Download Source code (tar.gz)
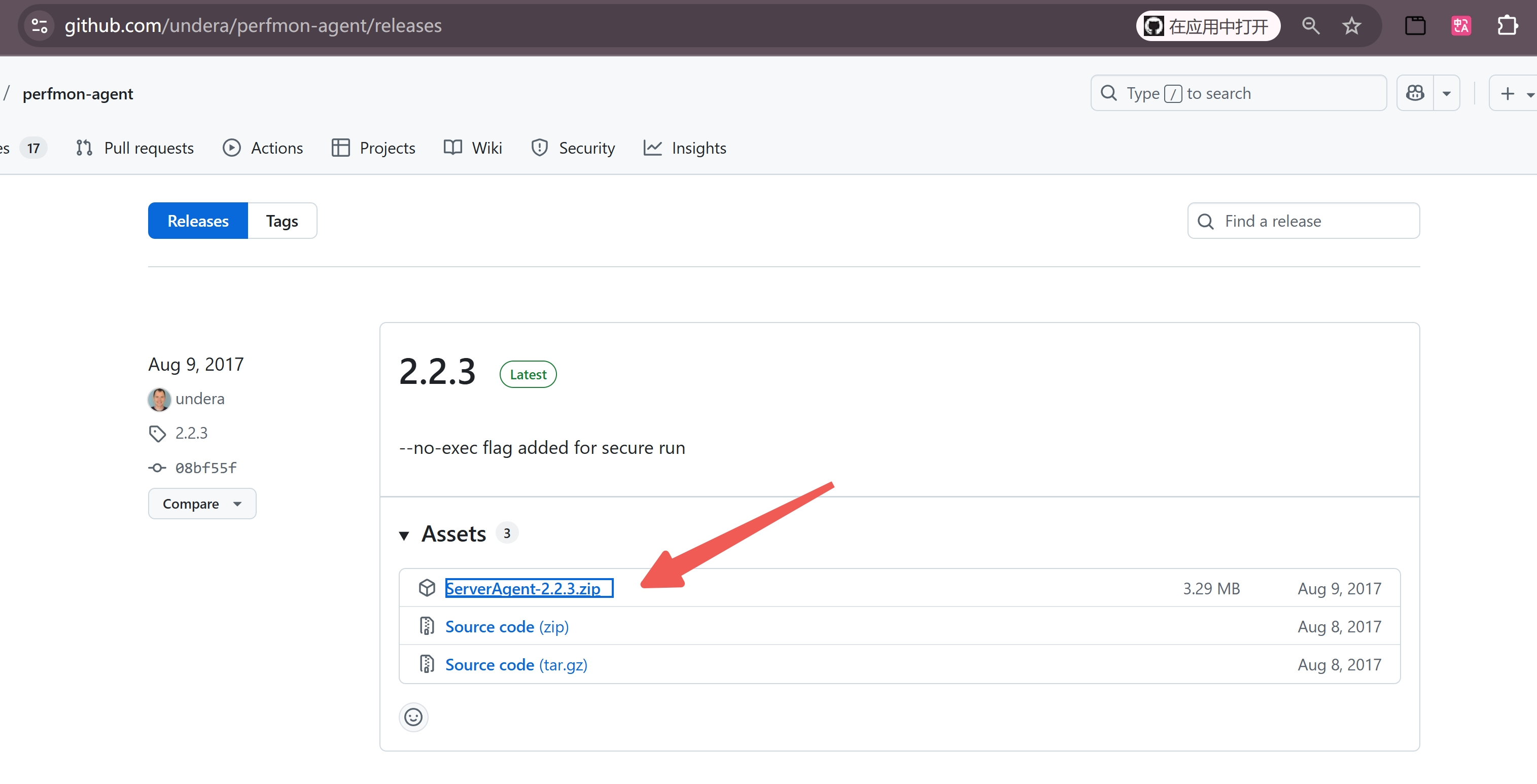This screenshot has height=784, width=1537. [x=516, y=665]
